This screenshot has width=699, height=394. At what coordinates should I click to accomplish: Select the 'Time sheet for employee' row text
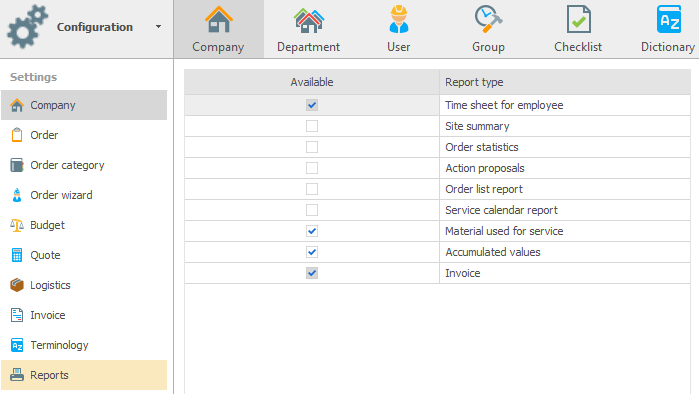pos(504,105)
